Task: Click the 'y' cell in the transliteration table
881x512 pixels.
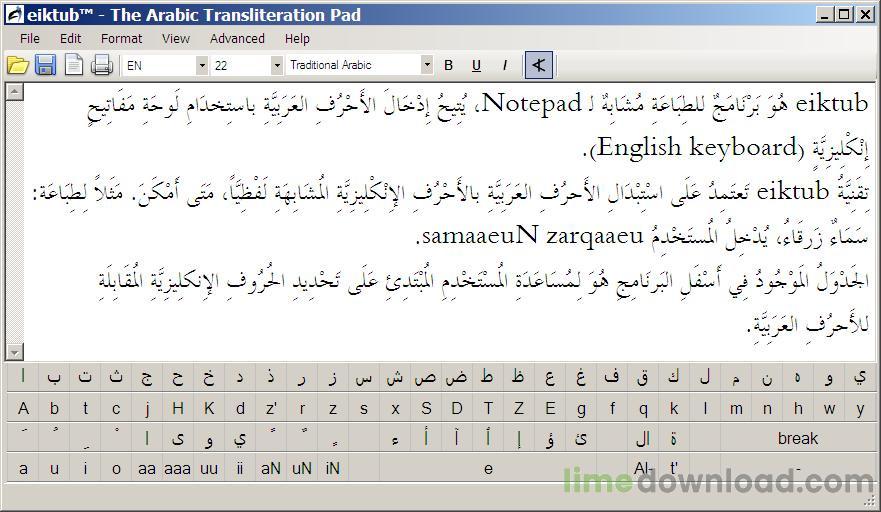Action: coord(860,408)
